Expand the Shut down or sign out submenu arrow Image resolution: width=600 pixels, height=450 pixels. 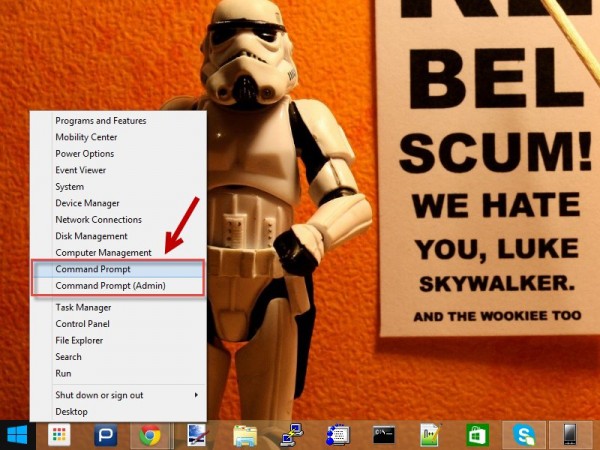coord(196,395)
